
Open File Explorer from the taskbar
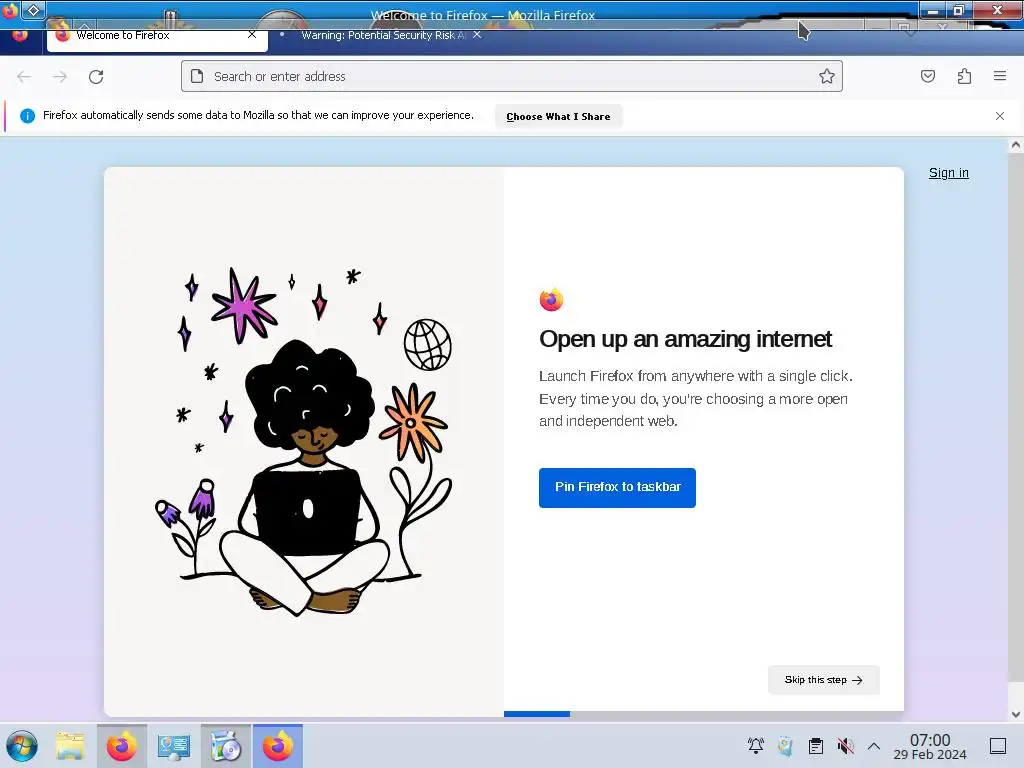(x=70, y=746)
